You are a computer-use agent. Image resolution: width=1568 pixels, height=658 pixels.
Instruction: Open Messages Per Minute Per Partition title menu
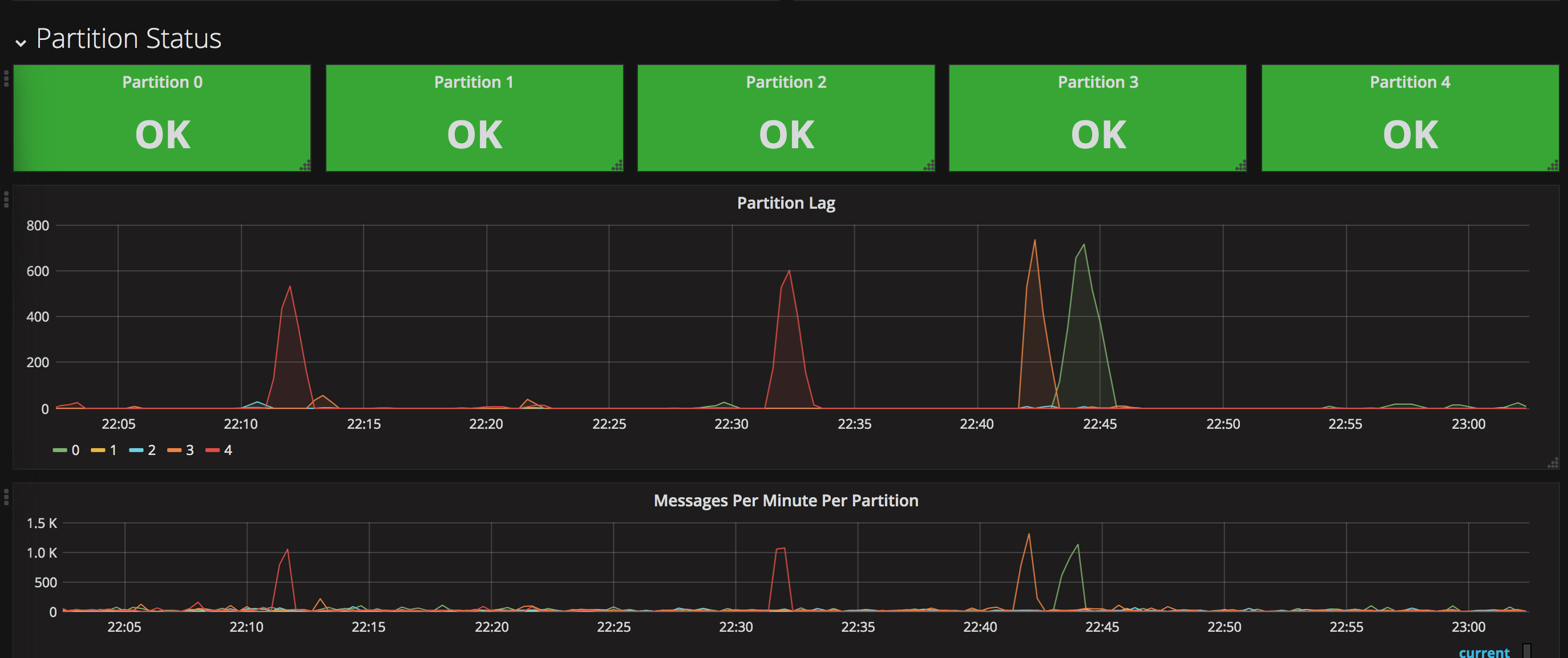785,501
